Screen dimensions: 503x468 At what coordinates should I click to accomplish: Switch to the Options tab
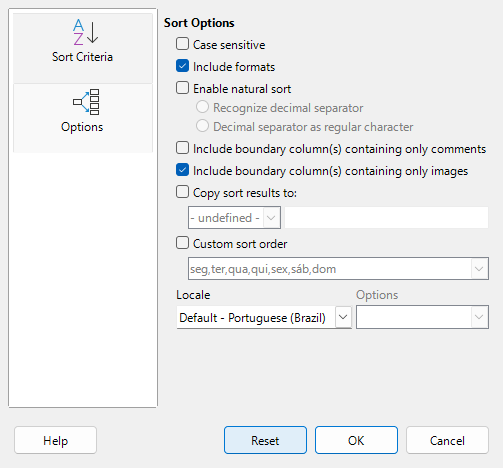(83, 118)
